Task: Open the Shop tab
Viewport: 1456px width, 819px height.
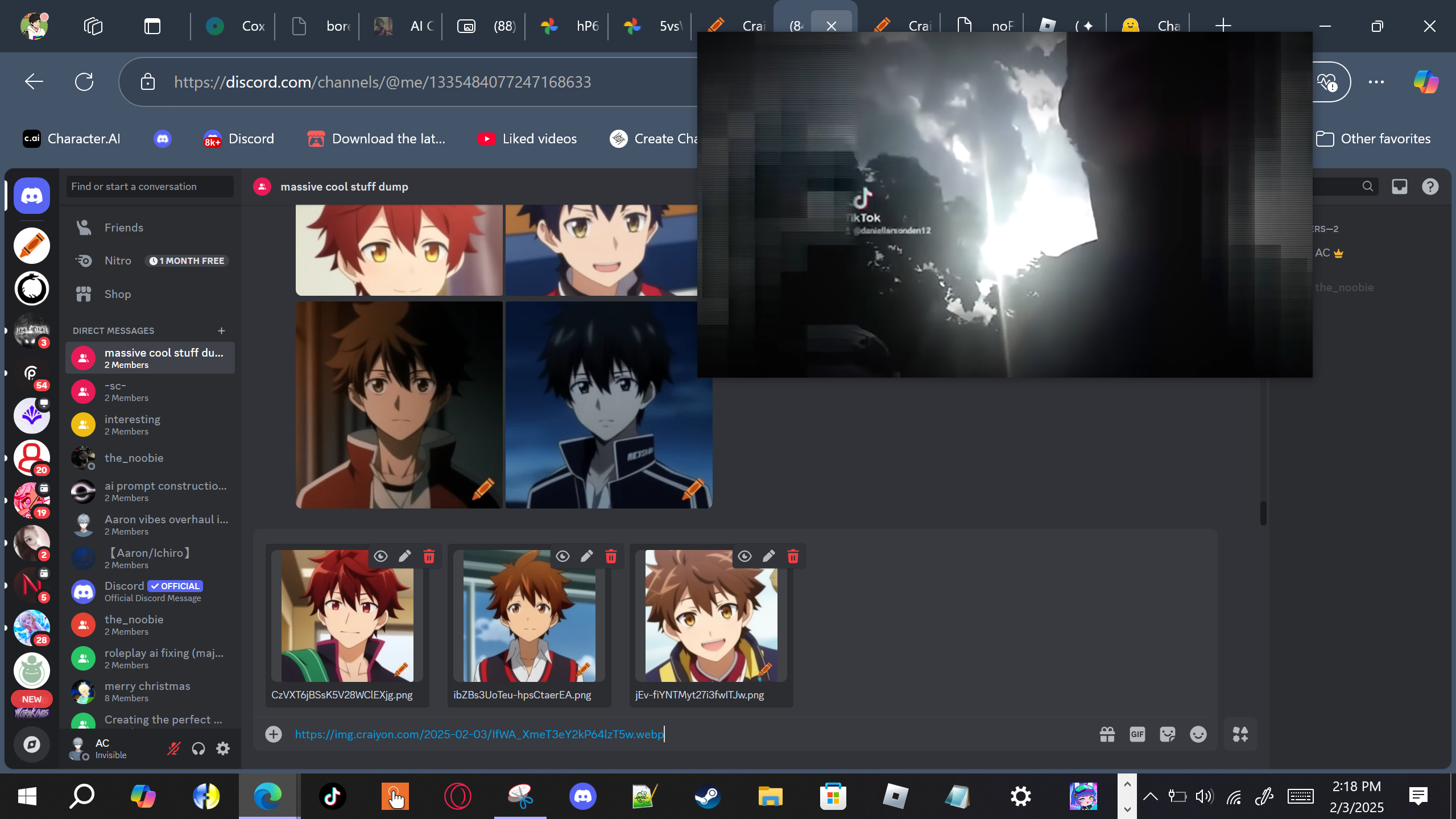Action: pyautogui.click(x=117, y=294)
